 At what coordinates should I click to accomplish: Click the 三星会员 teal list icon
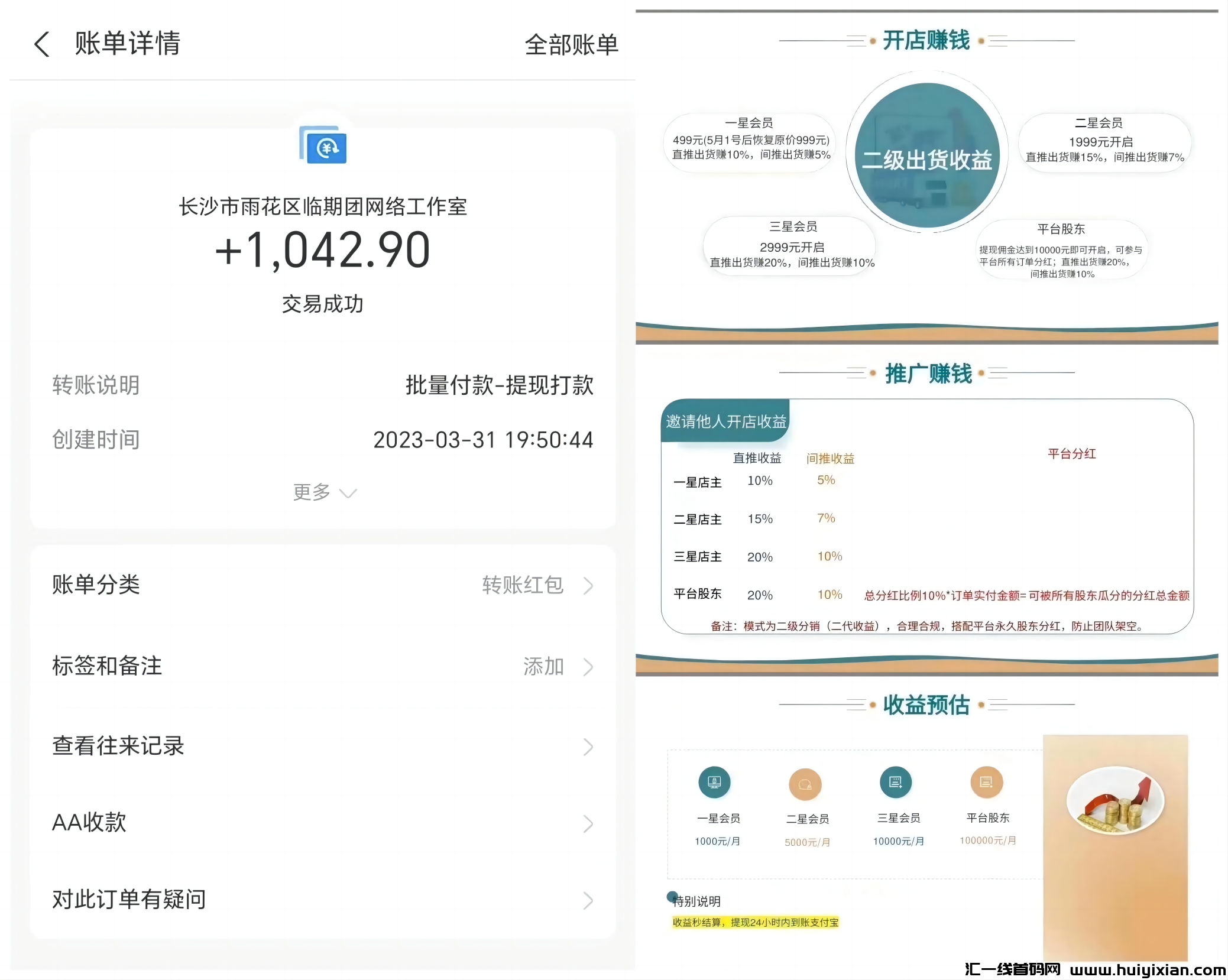click(895, 782)
